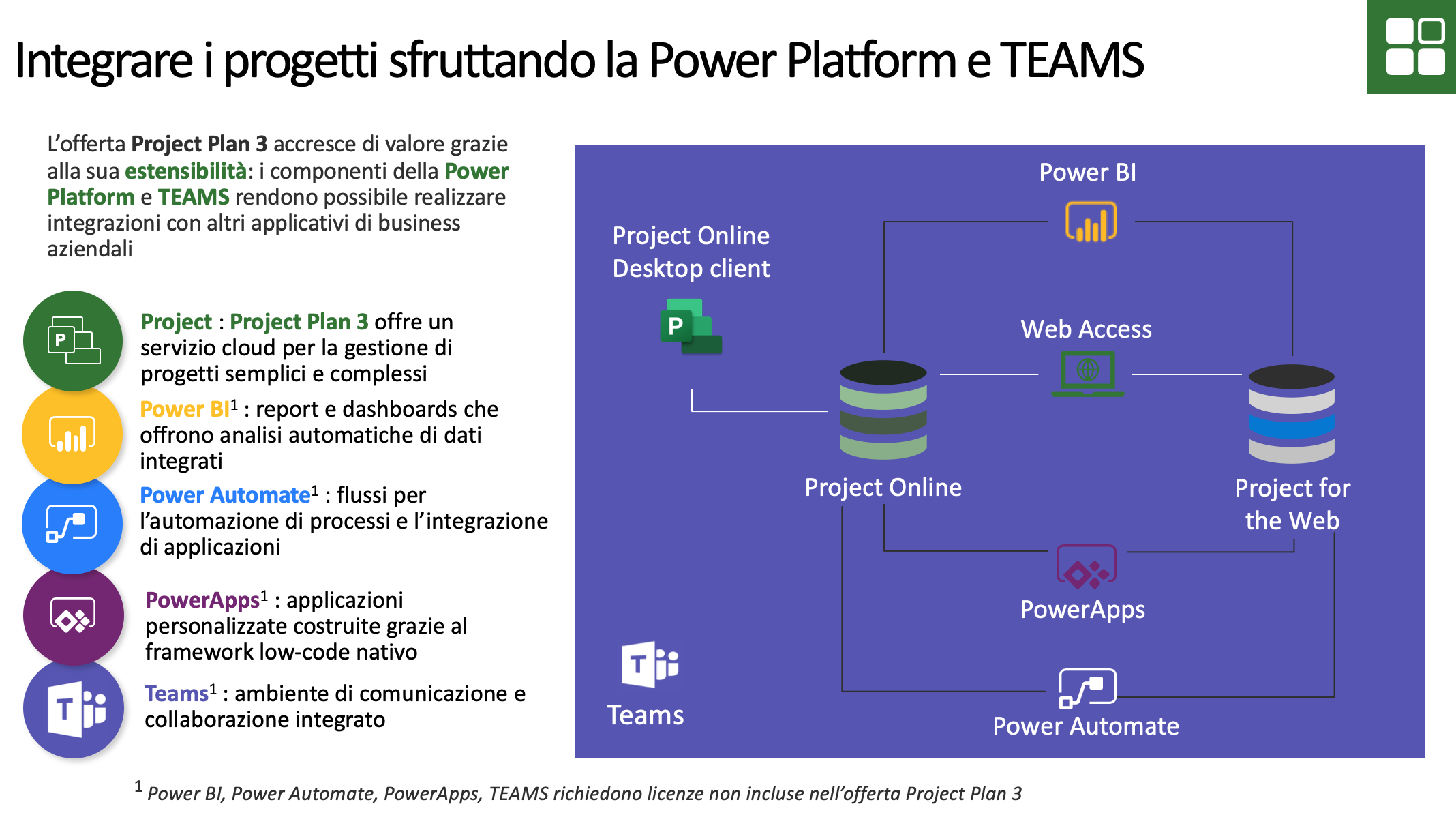
Task: Click the 'Project Online Desktop client' label
Action: click(x=691, y=252)
